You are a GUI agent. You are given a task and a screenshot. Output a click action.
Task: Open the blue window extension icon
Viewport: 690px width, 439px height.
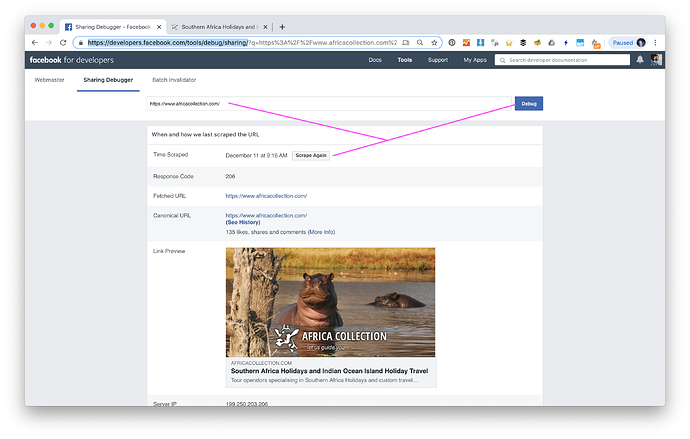point(580,43)
